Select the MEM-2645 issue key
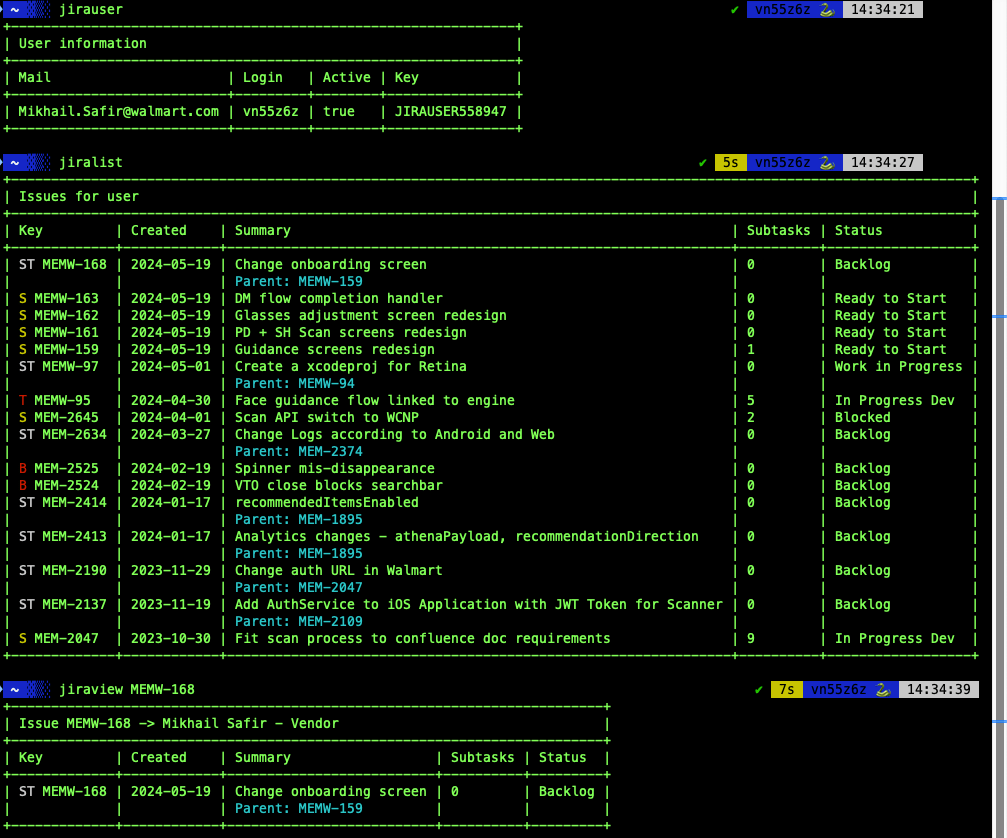The height and width of the screenshot is (838, 1007). coord(66,417)
